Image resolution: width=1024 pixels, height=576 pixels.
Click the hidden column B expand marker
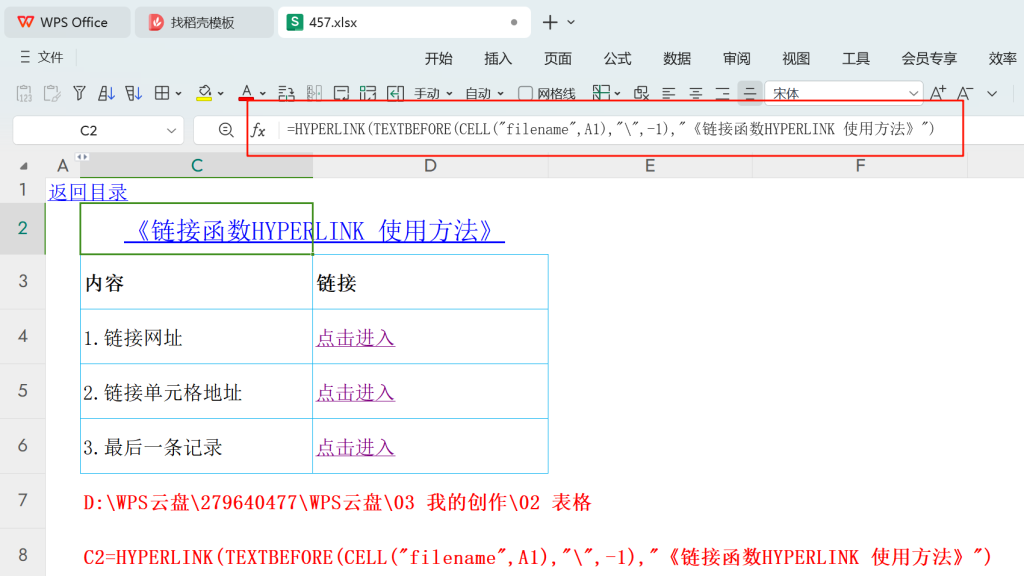pyautogui.click(x=82, y=157)
